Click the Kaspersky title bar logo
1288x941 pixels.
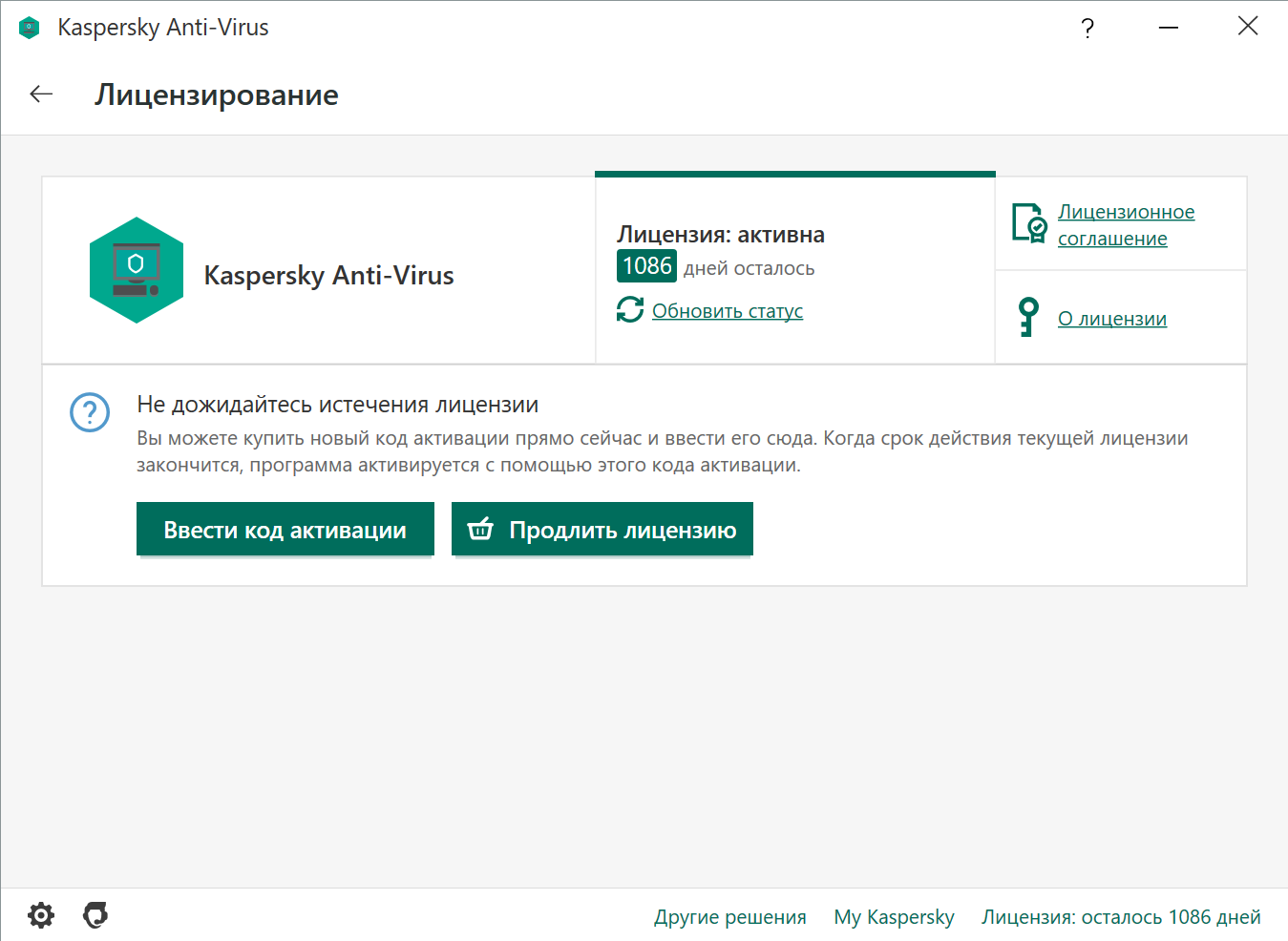pyautogui.click(x=30, y=28)
